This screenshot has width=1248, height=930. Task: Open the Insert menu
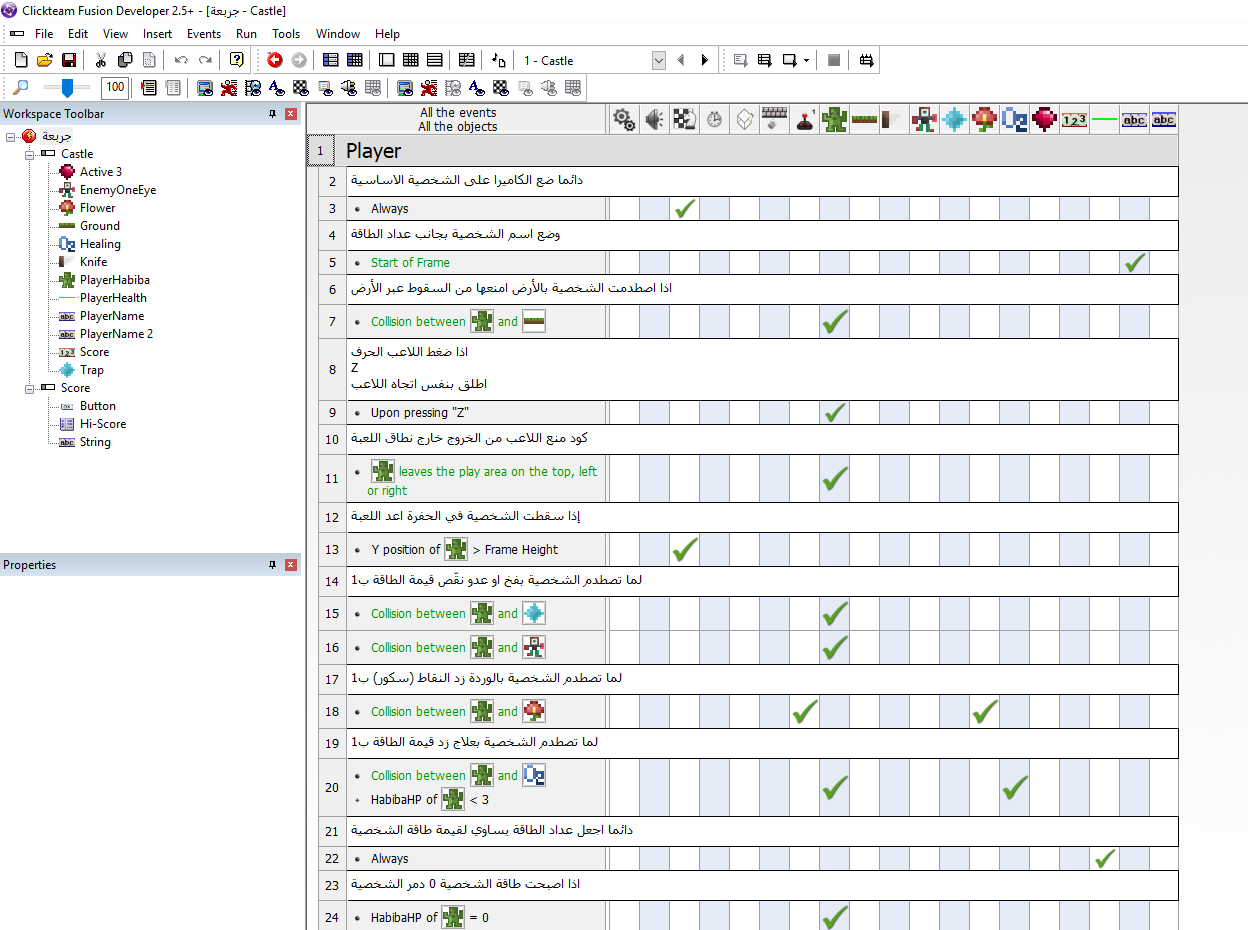pyautogui.click(x=157, y=33)
